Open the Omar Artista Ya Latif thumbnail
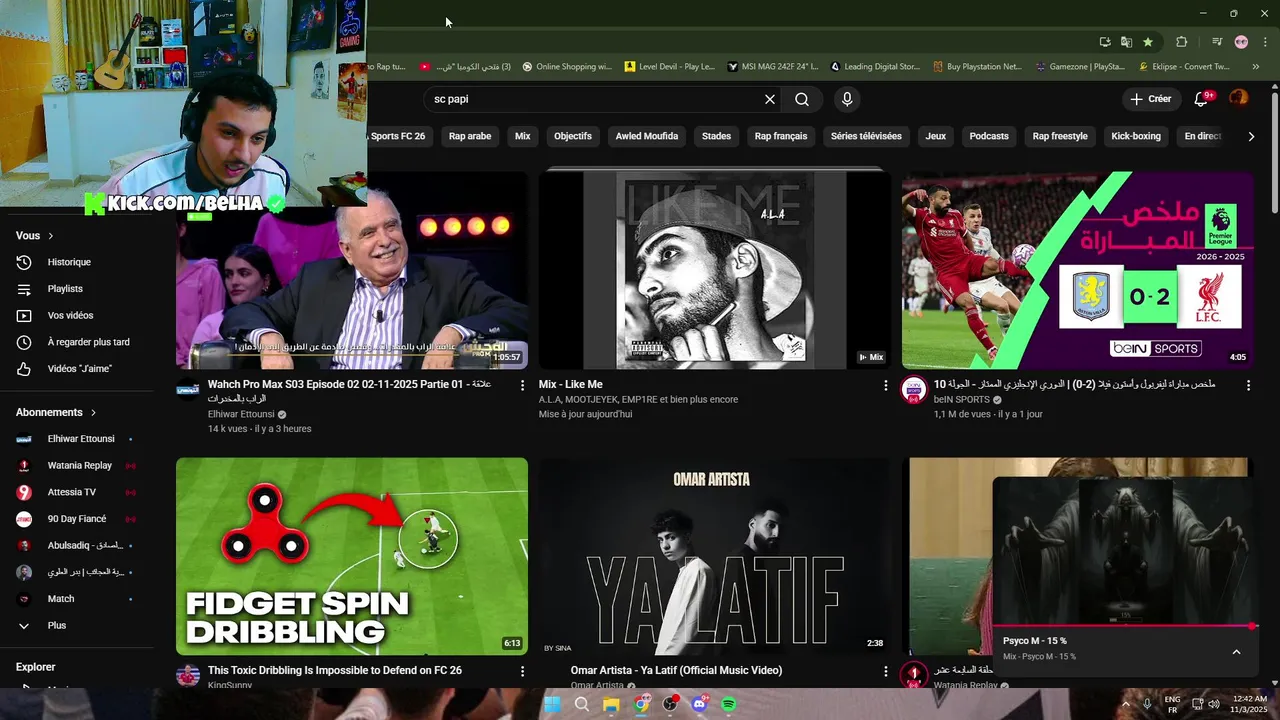The height and width of the screenshot is (720, 1280). (714, 556)
